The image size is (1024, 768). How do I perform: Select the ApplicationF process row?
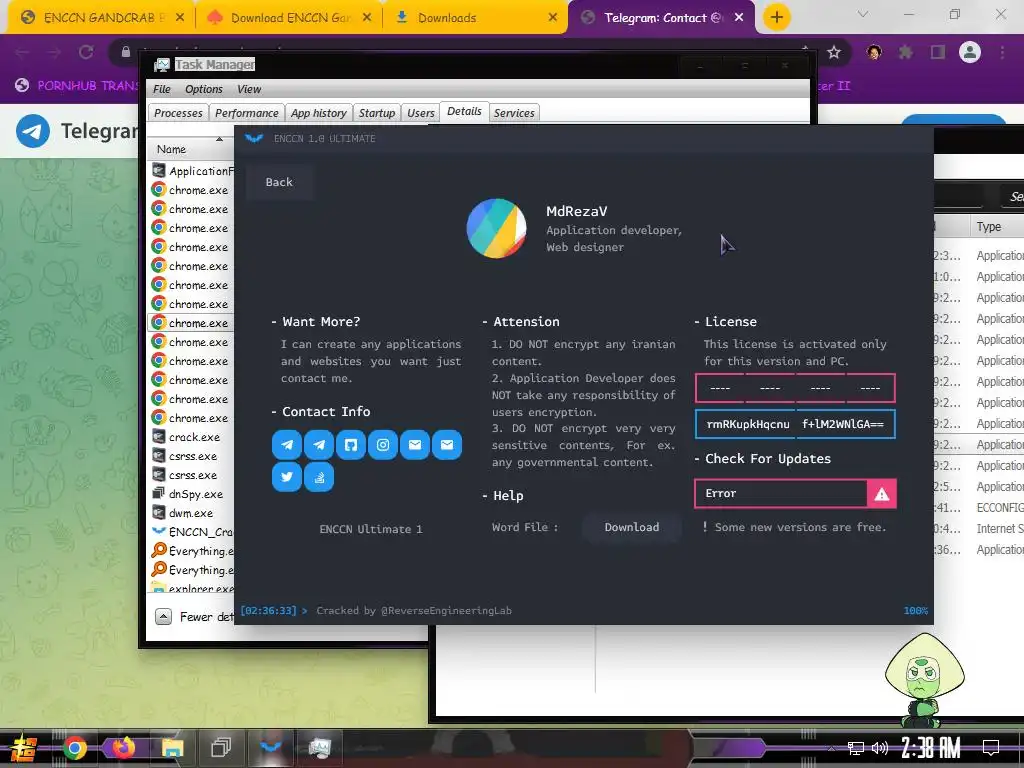[x=191, y=170]
